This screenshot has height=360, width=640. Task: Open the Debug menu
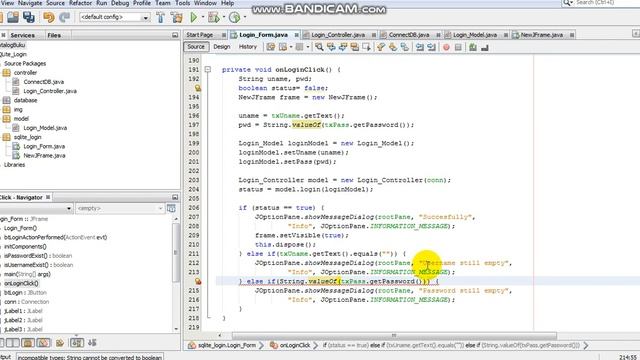point(120,3)
